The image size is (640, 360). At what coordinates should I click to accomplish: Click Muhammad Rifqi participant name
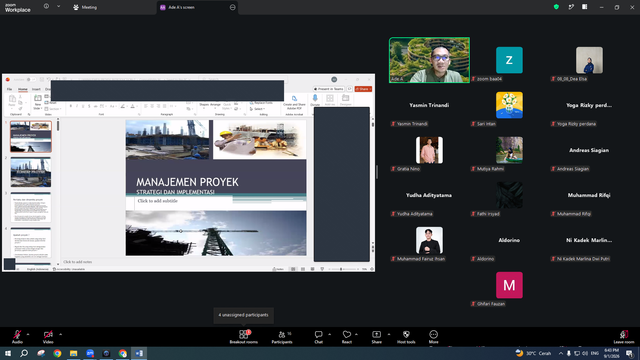(x=589, y=195)
